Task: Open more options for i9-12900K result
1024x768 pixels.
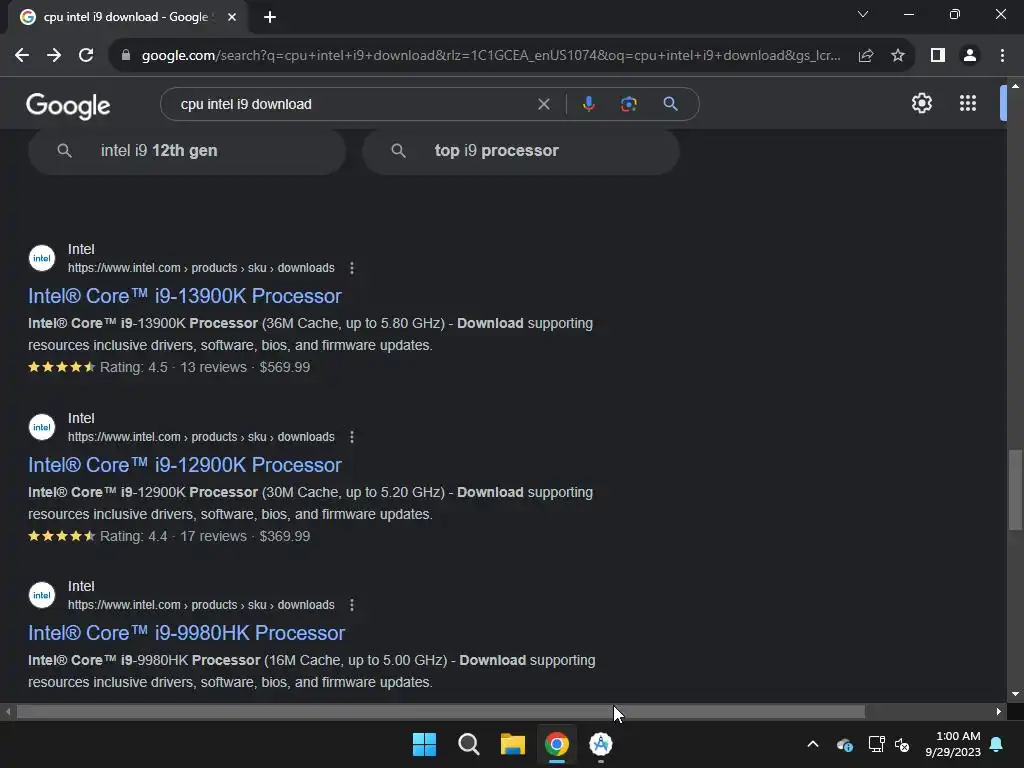Action: pos(352,437)
